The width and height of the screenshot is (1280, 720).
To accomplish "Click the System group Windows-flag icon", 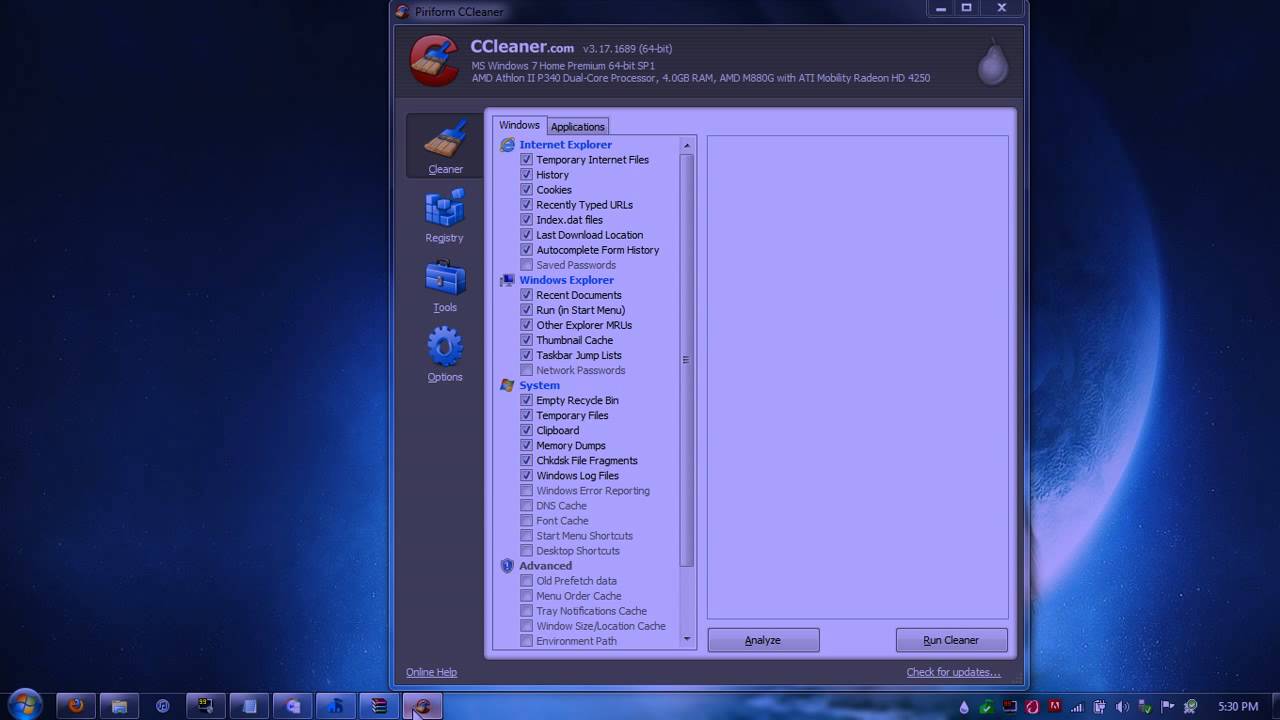I will coord(508,385).
